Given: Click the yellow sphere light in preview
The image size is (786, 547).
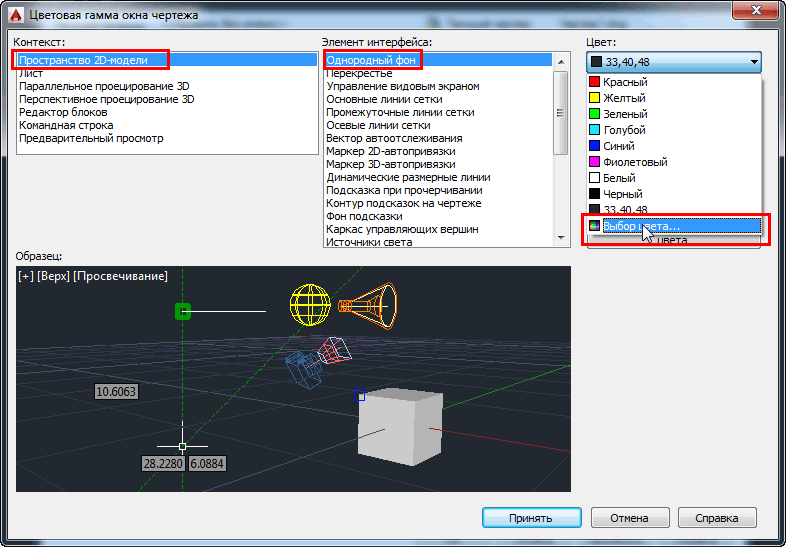Looking at the screenshot, I should (310, 305).
